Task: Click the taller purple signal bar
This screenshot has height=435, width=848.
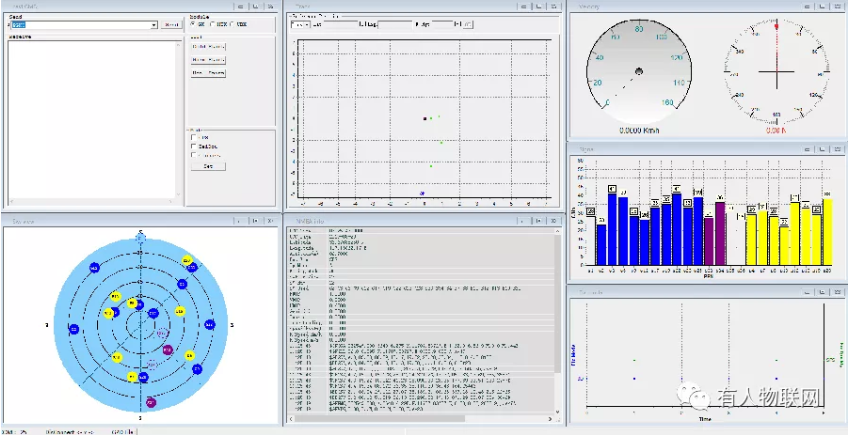Action: click(x=720, y=233)
